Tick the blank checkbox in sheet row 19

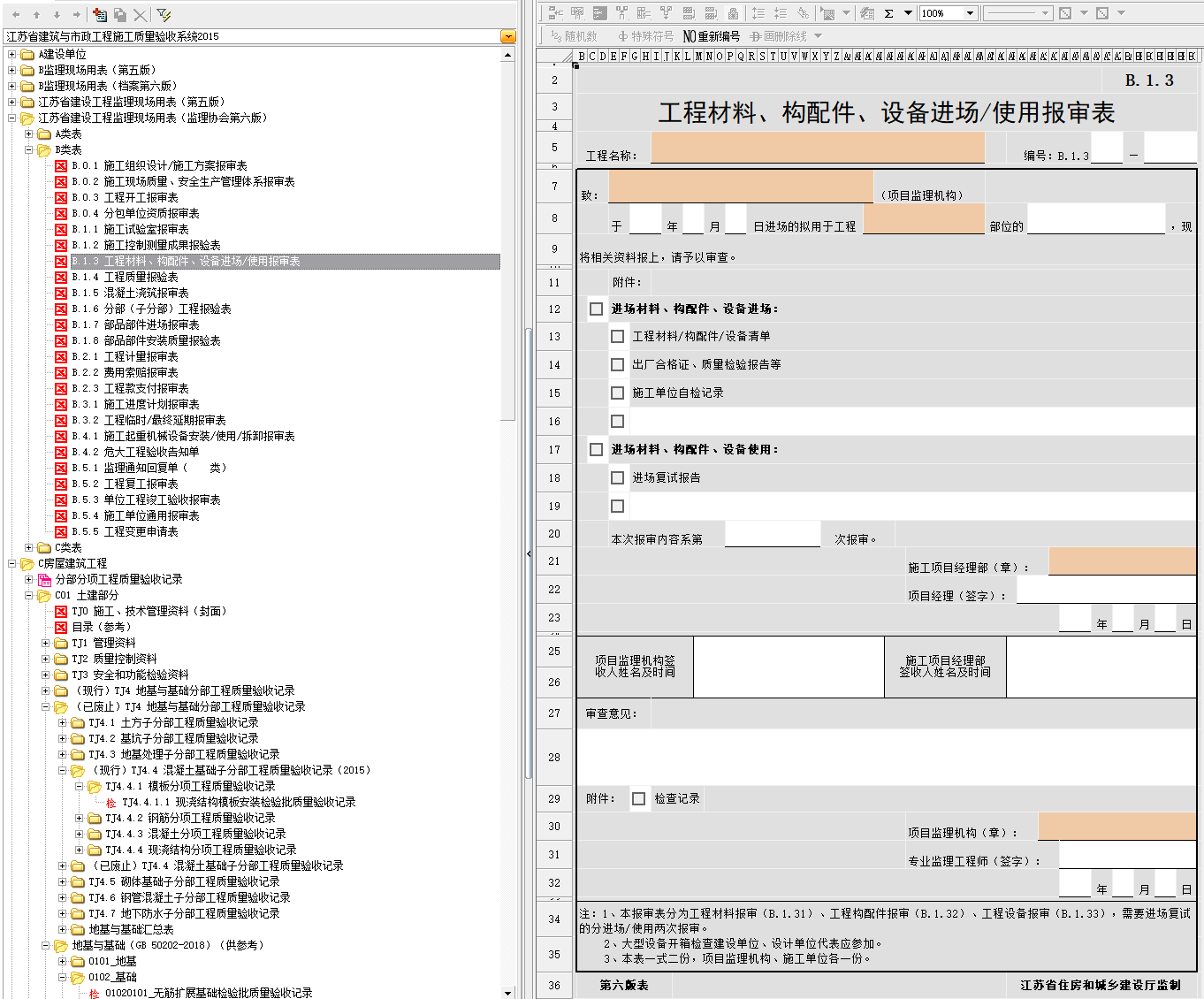(x=618, y=507)
